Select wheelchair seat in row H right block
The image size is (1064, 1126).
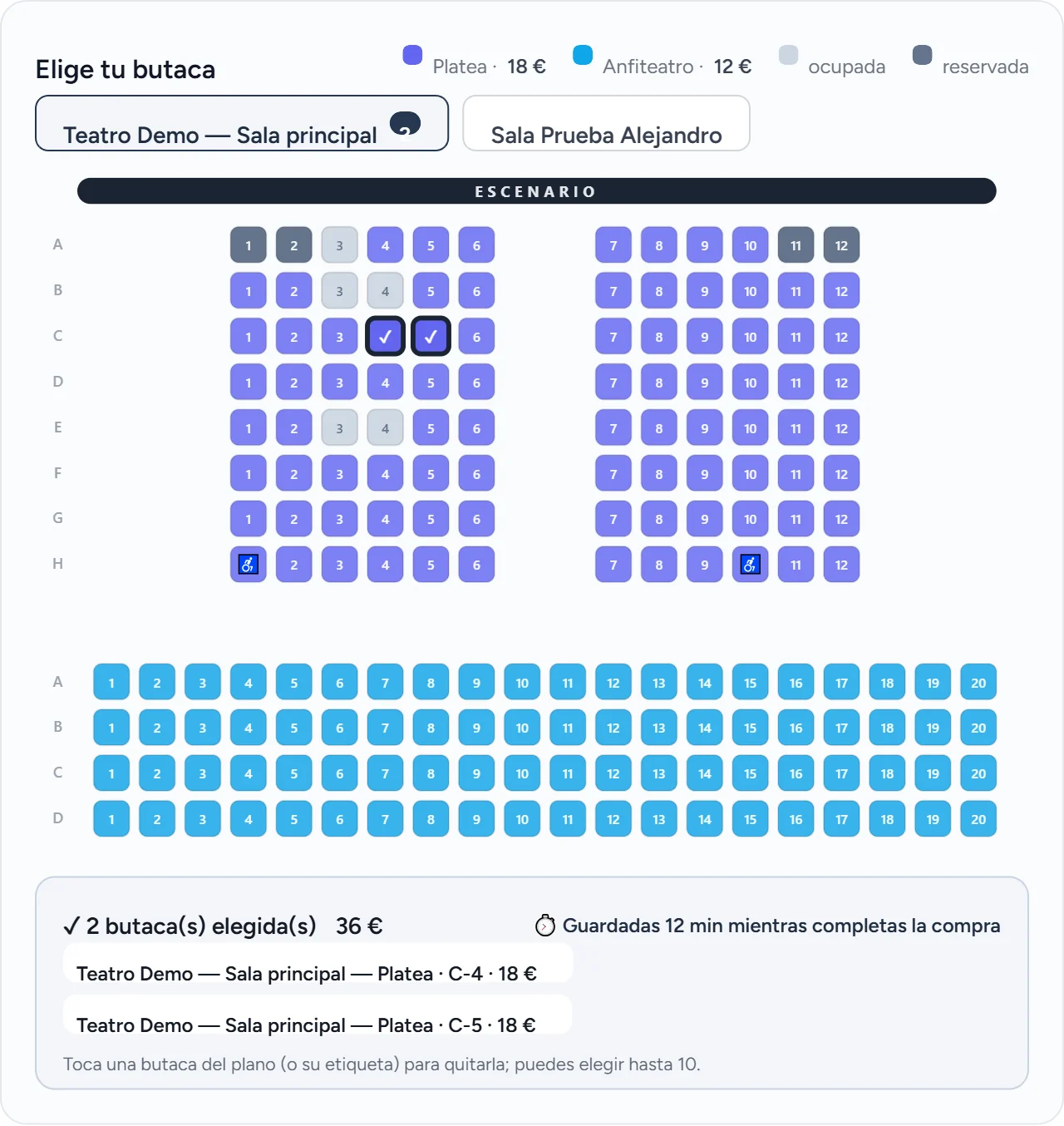pyautogui.click(x=751, y=565)
